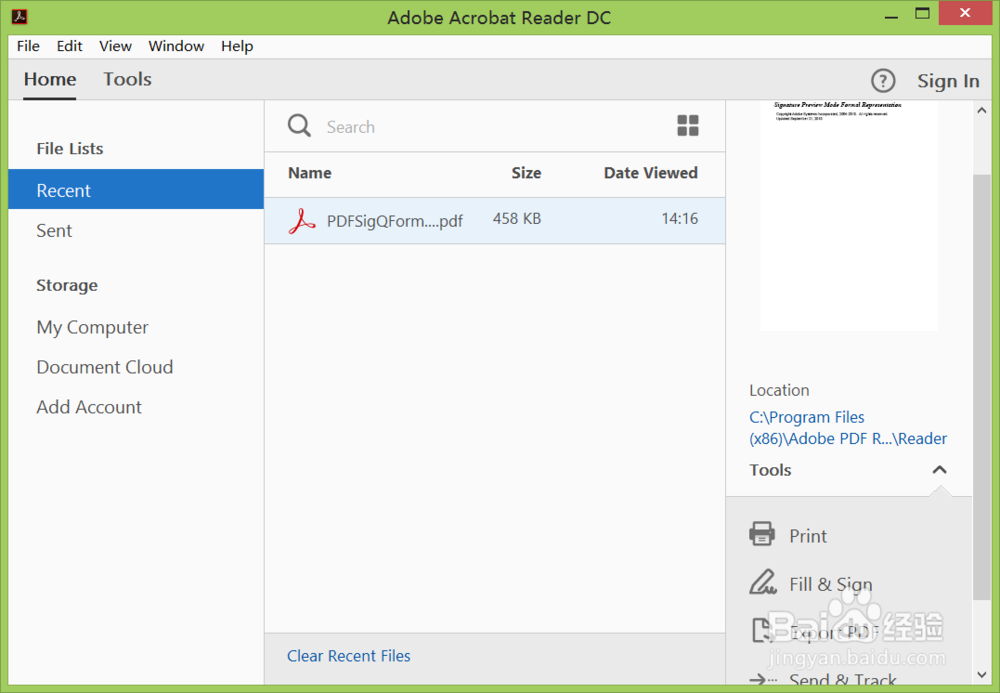The image size is (1000, 693).
Task: Open the Help question mark icon
Action: [x=883, y=80]
